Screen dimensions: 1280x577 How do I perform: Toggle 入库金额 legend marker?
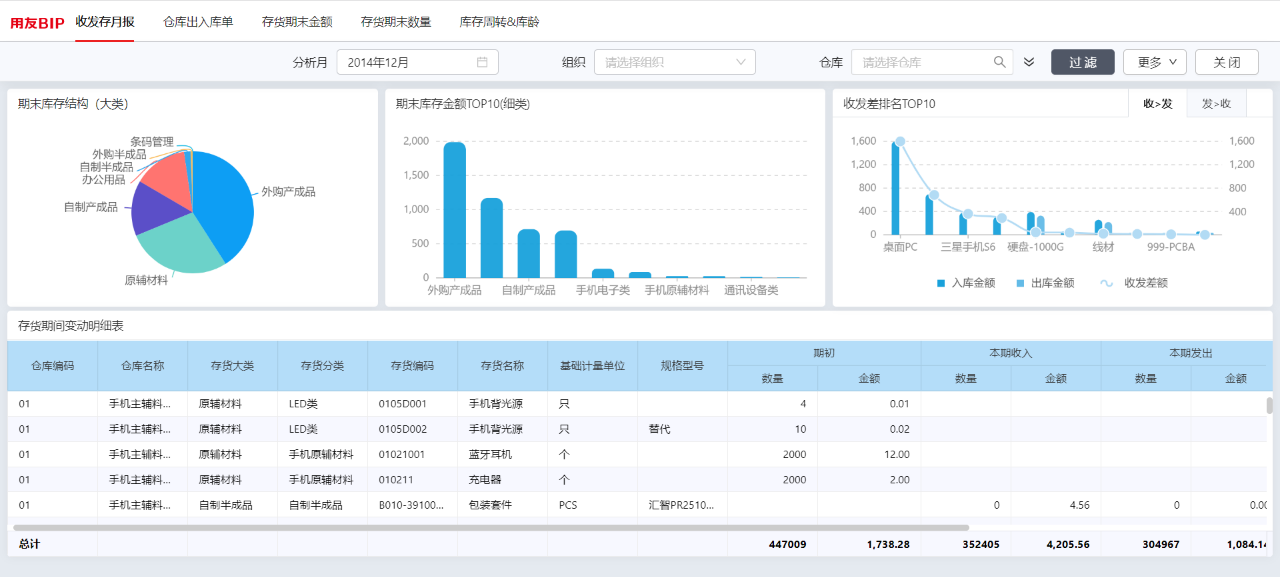click(941, 283)
